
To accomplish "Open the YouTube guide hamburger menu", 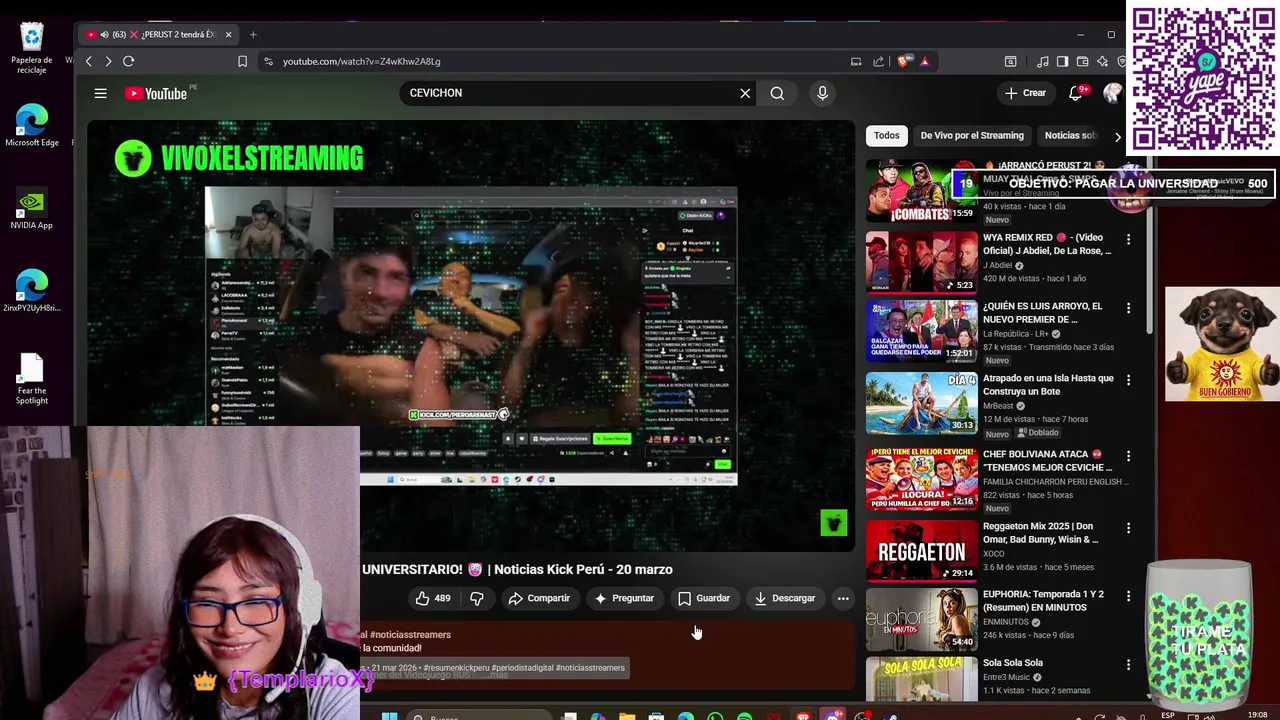I will click(x=100, y=93).
